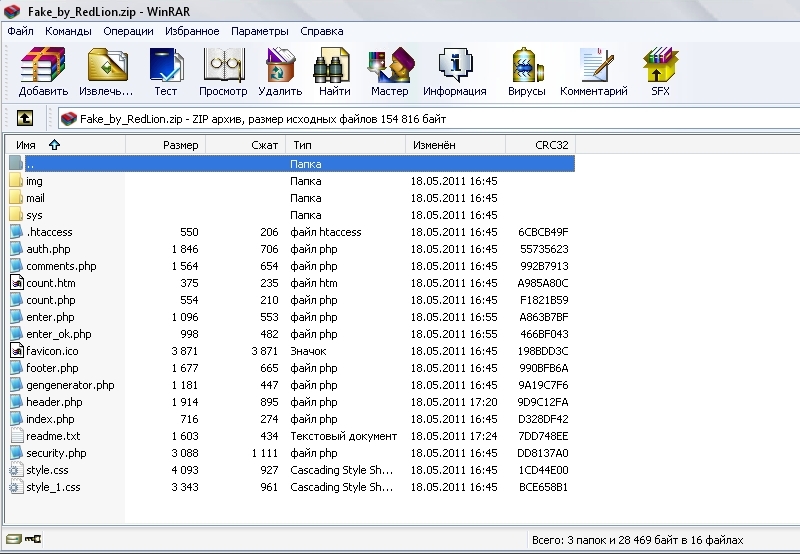Click the count.htm file icon

pyautogui.click(x=17, y=283)
